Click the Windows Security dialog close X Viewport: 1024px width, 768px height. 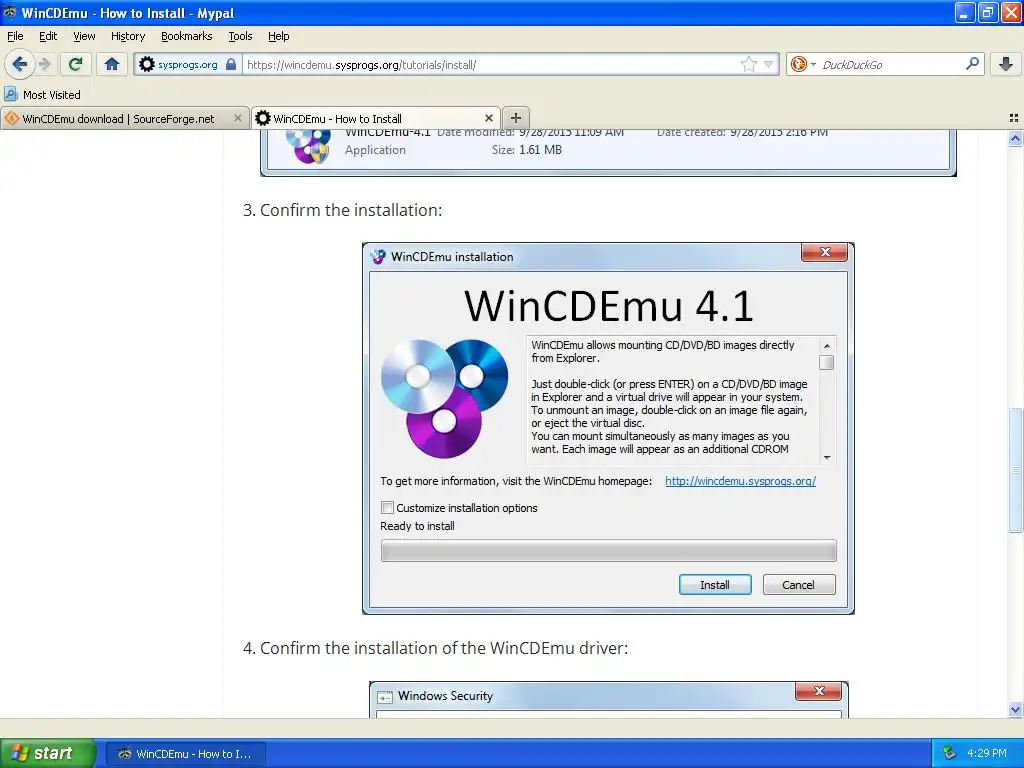pos(819,691)
